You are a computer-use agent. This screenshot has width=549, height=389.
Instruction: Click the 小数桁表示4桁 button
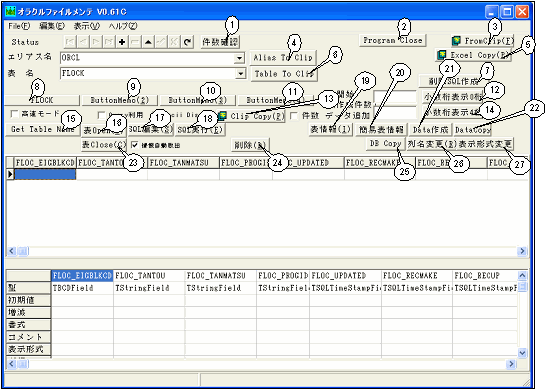click(453, 112)
